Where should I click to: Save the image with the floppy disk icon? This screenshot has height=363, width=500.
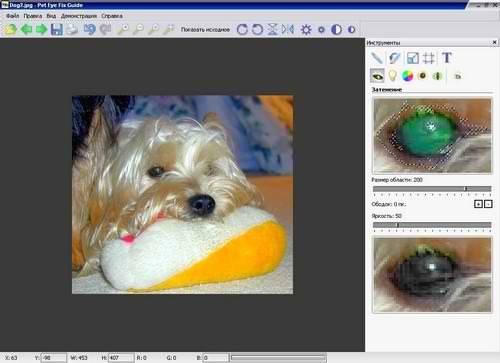(57, 29)
